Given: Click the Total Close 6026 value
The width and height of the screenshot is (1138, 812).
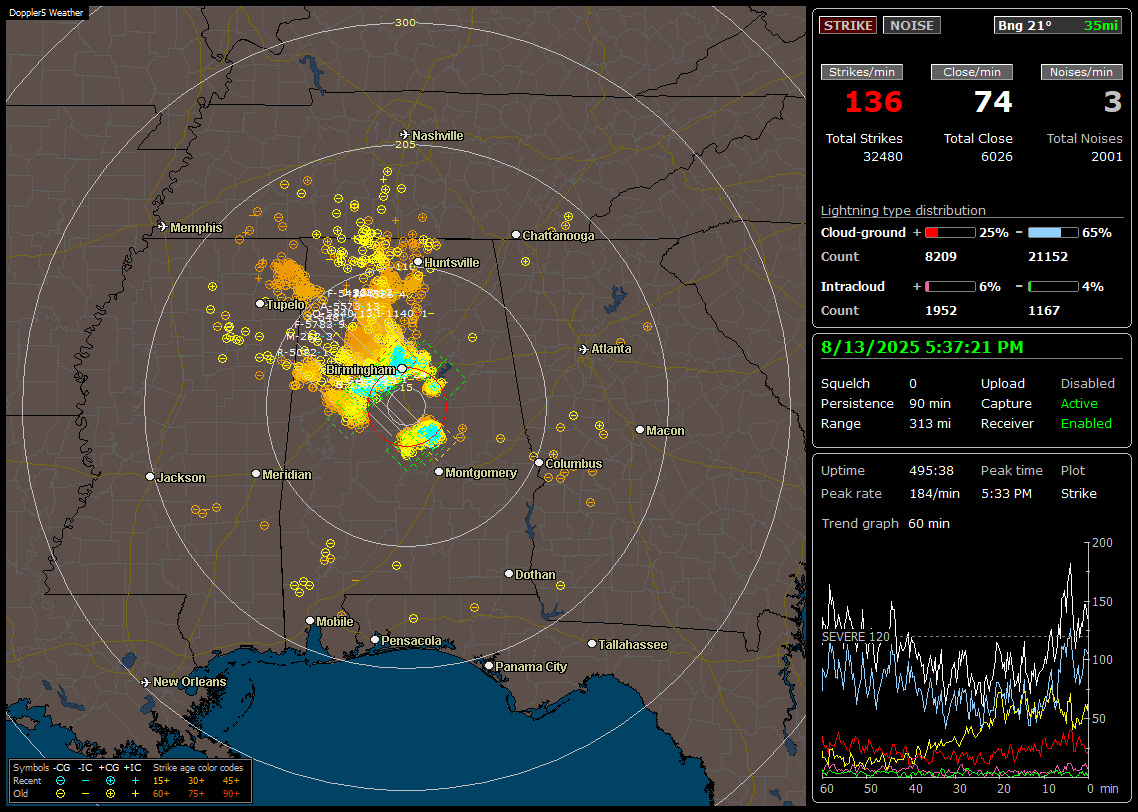Looking at the screenshot, I should pyautogui.click(x=996, y=157).
